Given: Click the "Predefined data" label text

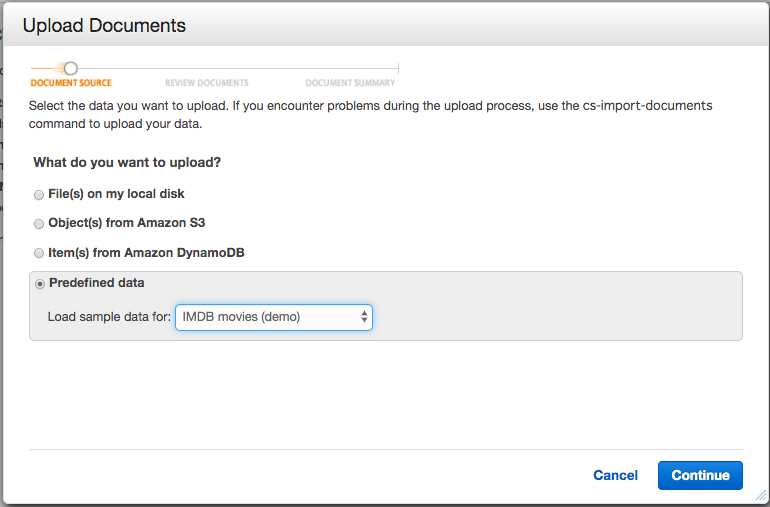Looking at the screenshot, I should (x=97, y=283).
